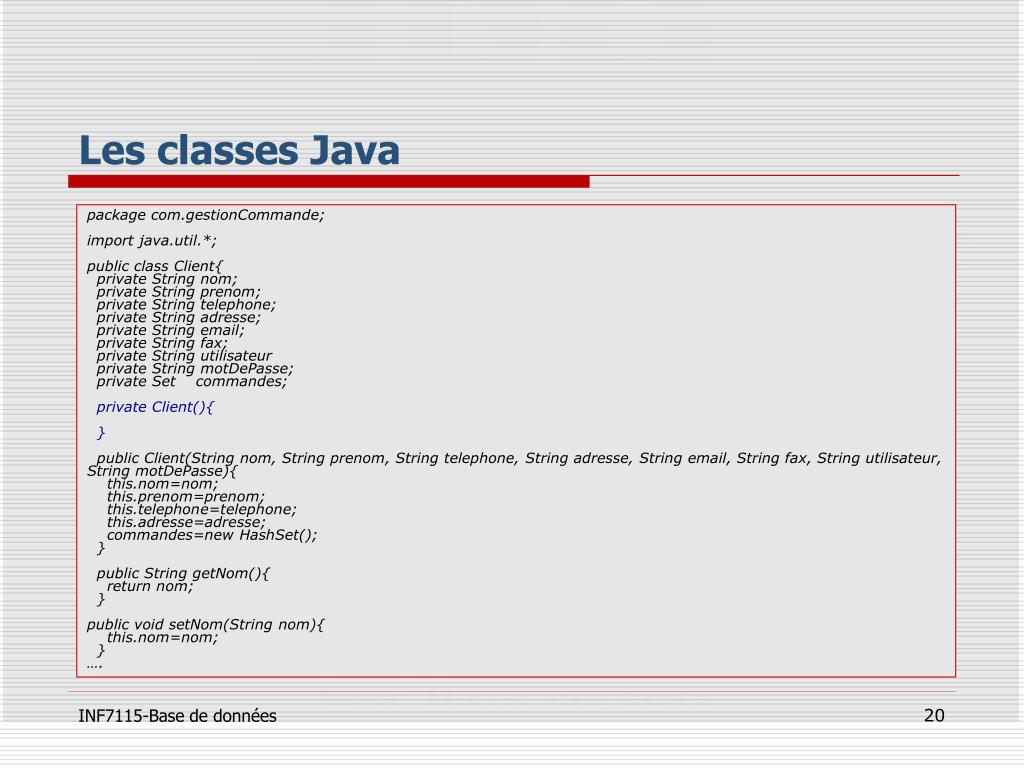1024x768 pixels.
Task: Click the line 'private String adresse;'
Action: 178,317
